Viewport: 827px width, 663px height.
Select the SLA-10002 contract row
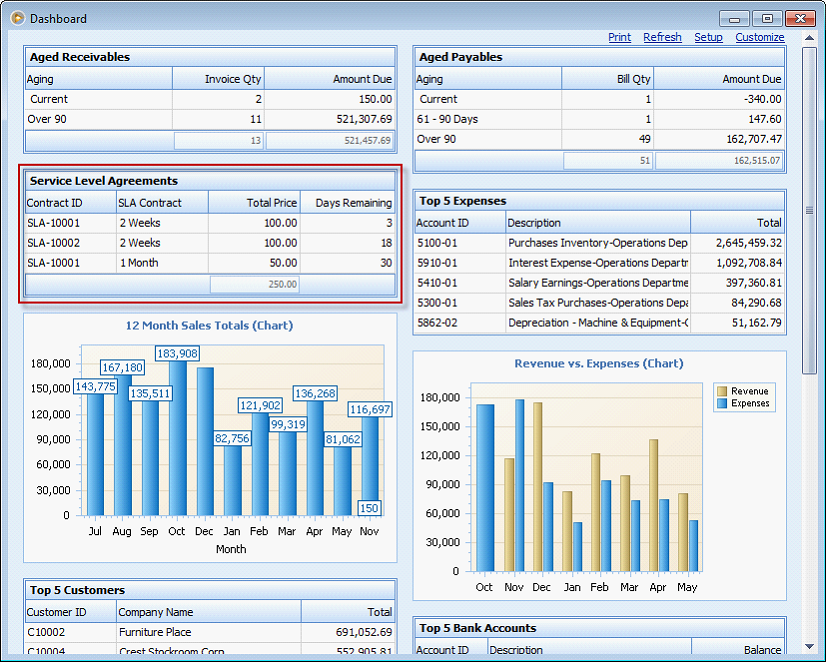click(210, 243)
